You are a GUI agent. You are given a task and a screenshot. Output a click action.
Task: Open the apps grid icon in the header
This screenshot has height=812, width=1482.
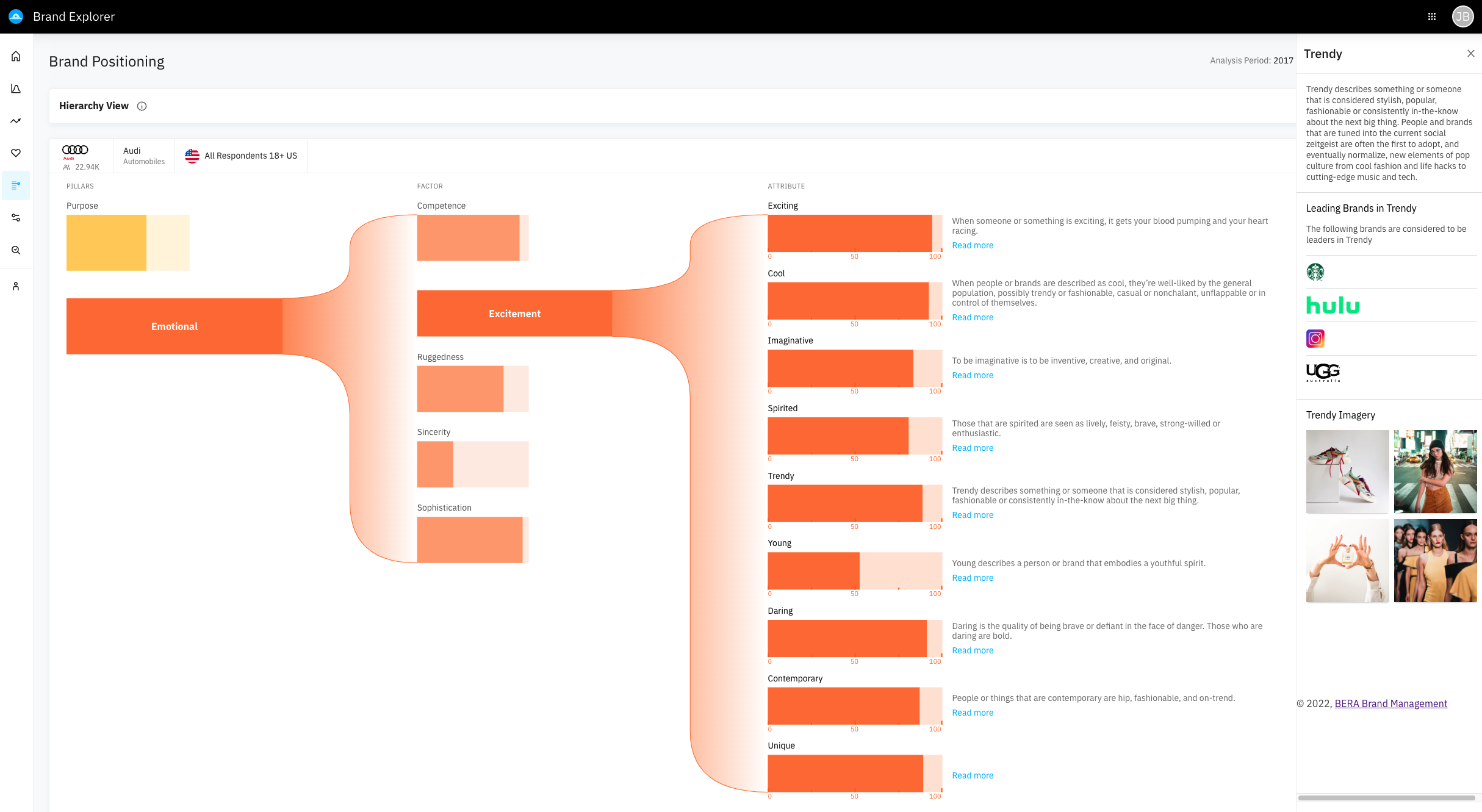coord(1432,16)
